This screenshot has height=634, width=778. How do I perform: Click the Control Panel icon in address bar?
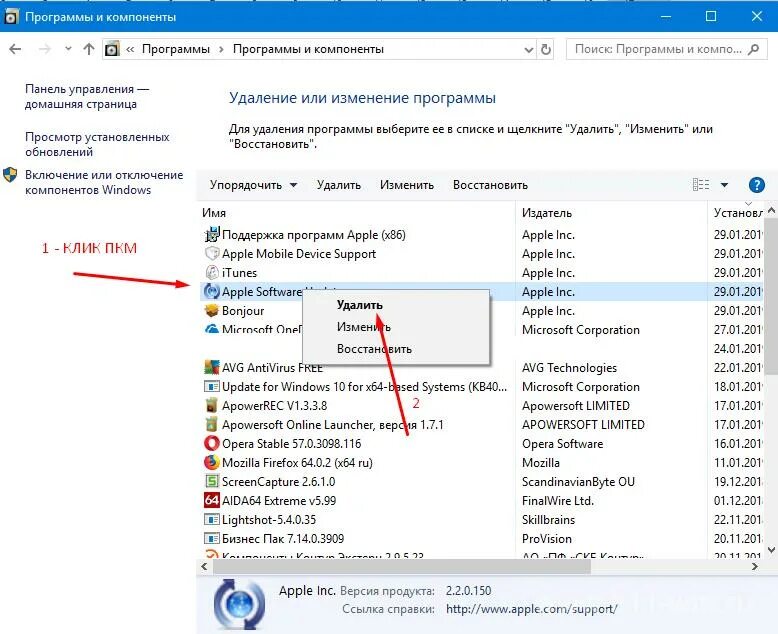tap(112, 49)
